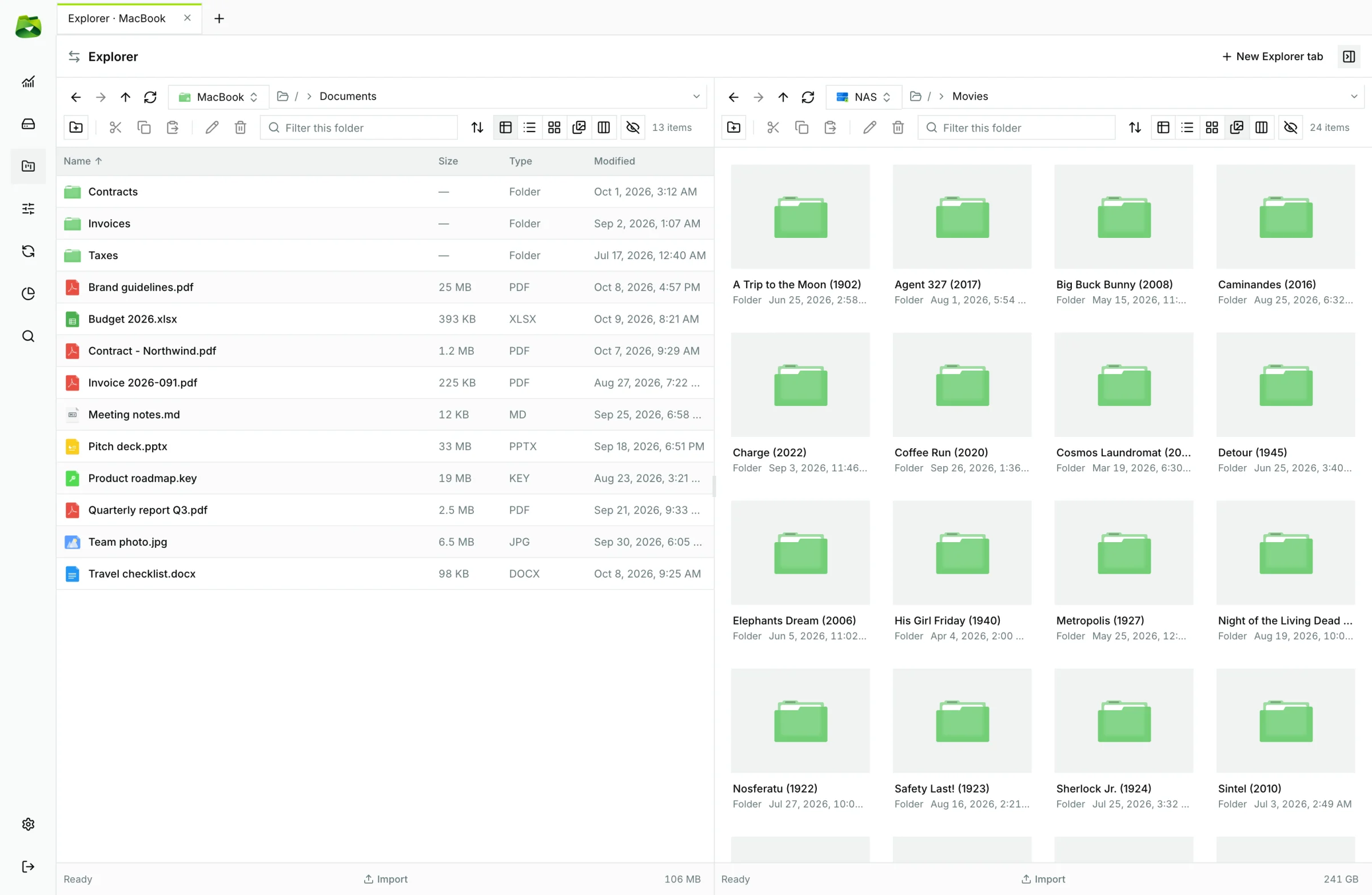
Task: Click the log out icon in the sidebar
Action: [28, 867]
